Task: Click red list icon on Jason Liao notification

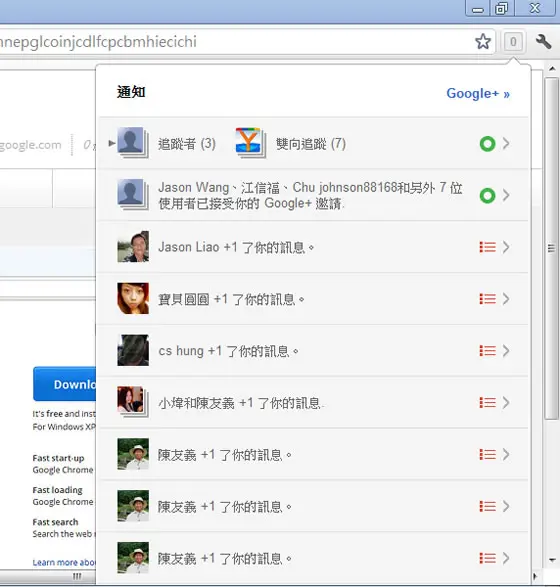Action: (487, 247)
